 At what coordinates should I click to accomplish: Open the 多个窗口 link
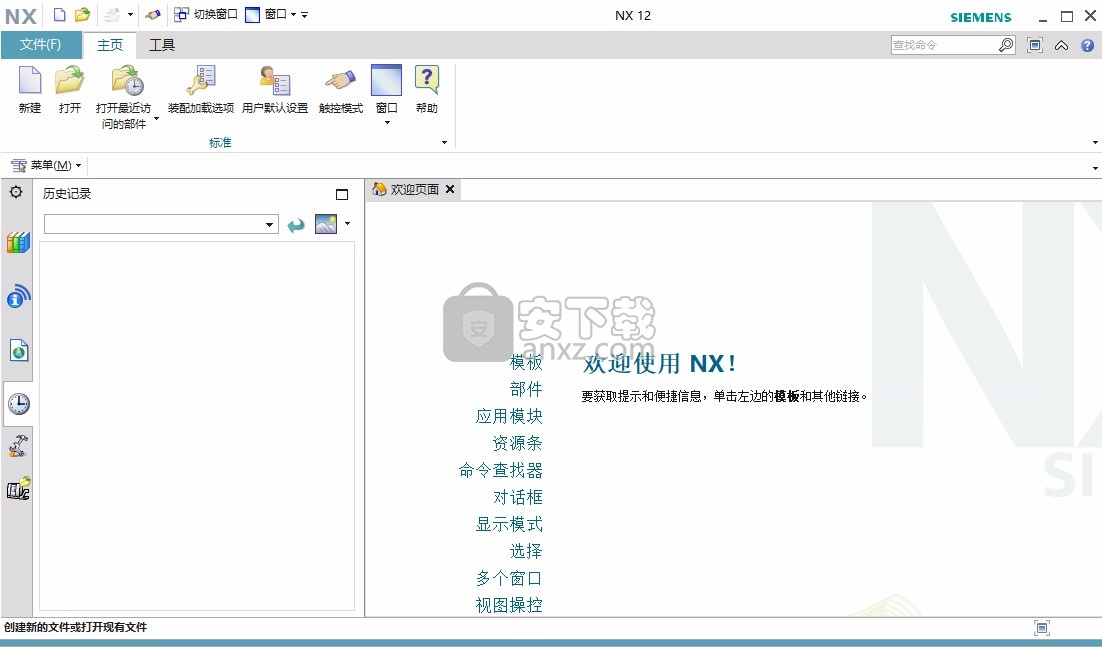[509, 579]
